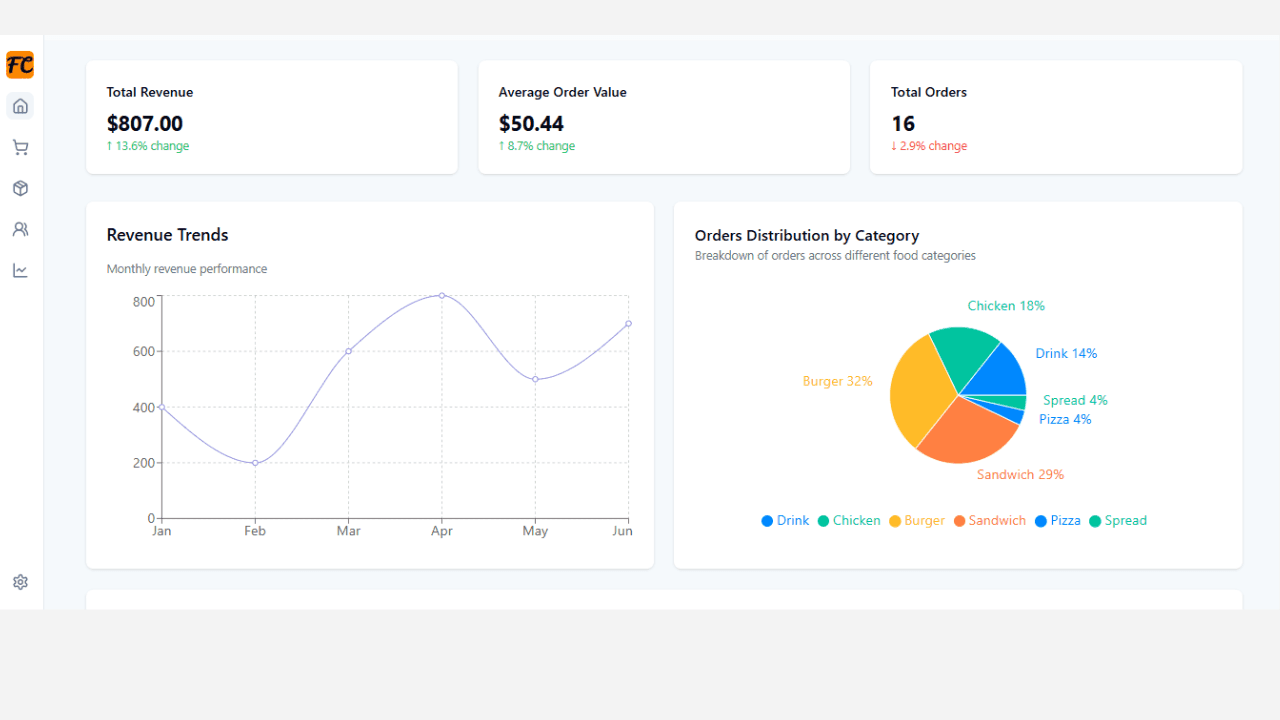Viewport: 1280px width, 720px height.
Task: Open the products box icon
Action: tap(20, 188)
